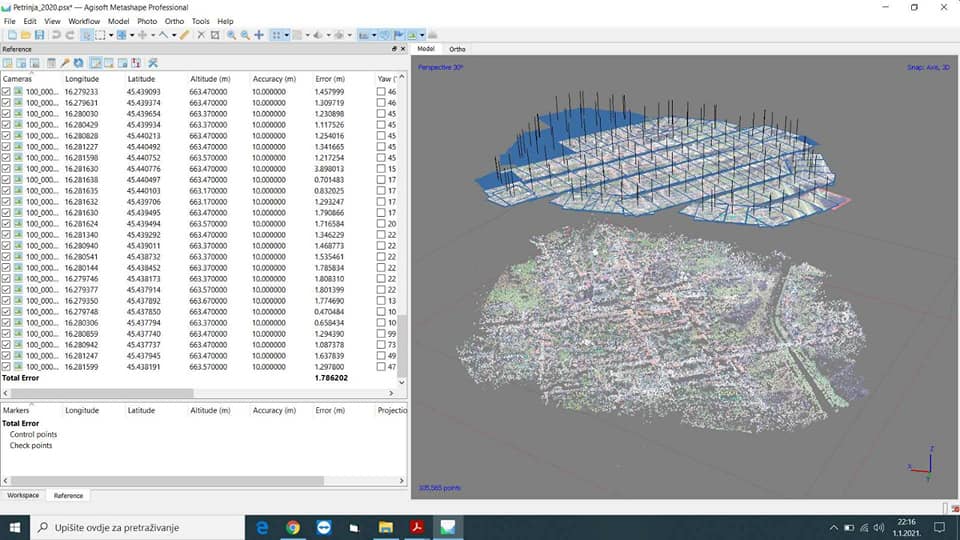
Task: Open the point cloud display mode dropdown arrow
Action: click(287, 35)
